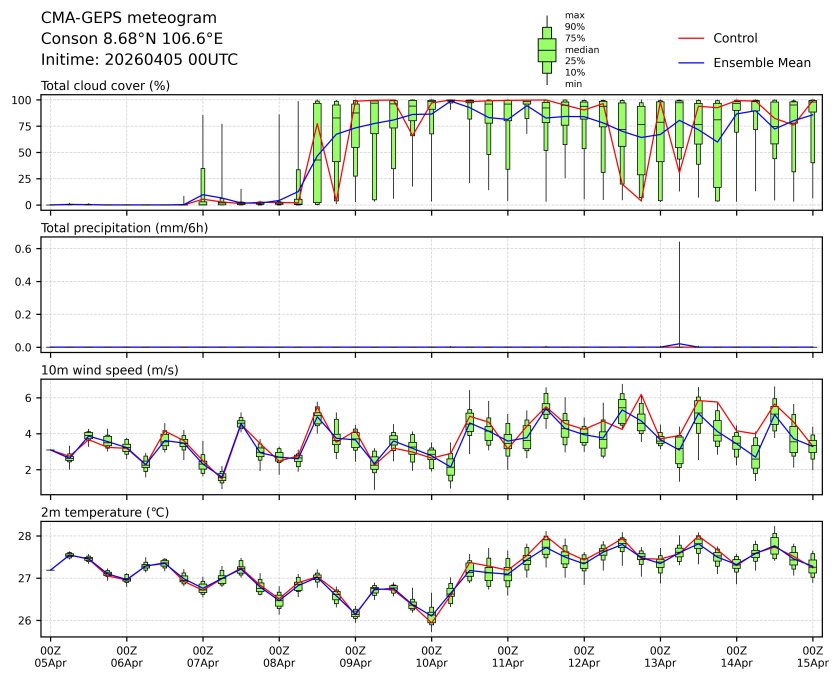Click the 00Z 15Apr x-axis label
Viewport: 840px width, 680px height.
point(812,656)
